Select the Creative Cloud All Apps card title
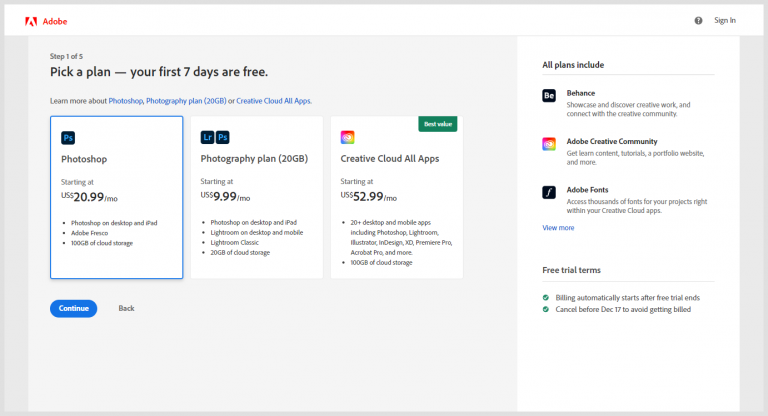Image resolution: width=768 pixels, height=416 pixels. tap(390, 159)
